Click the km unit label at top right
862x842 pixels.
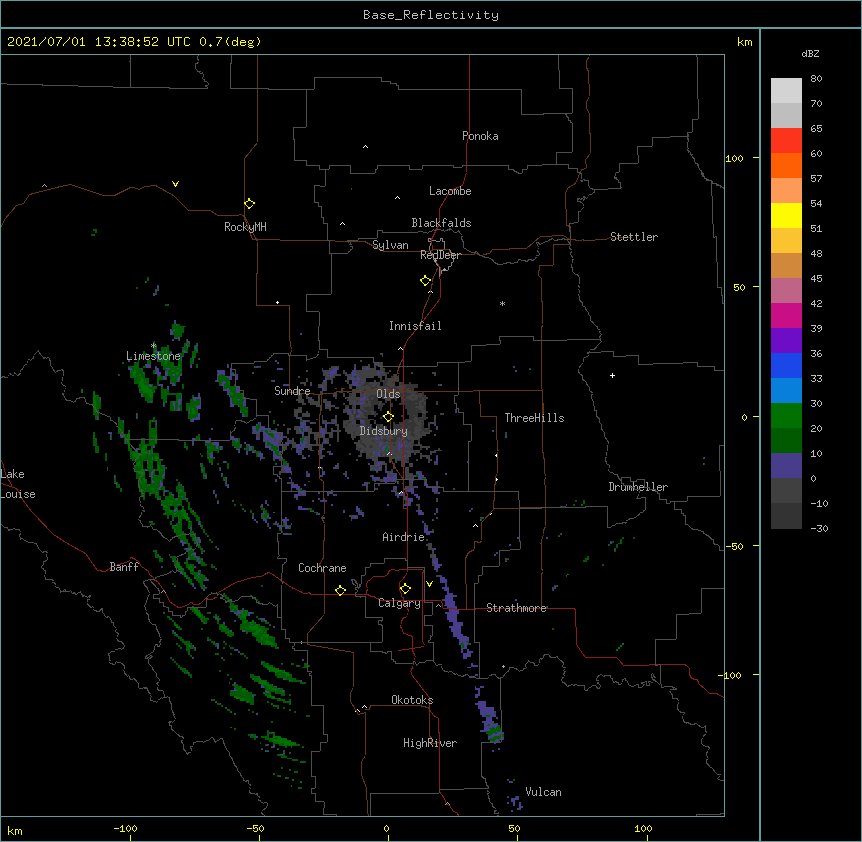[744, 42]
